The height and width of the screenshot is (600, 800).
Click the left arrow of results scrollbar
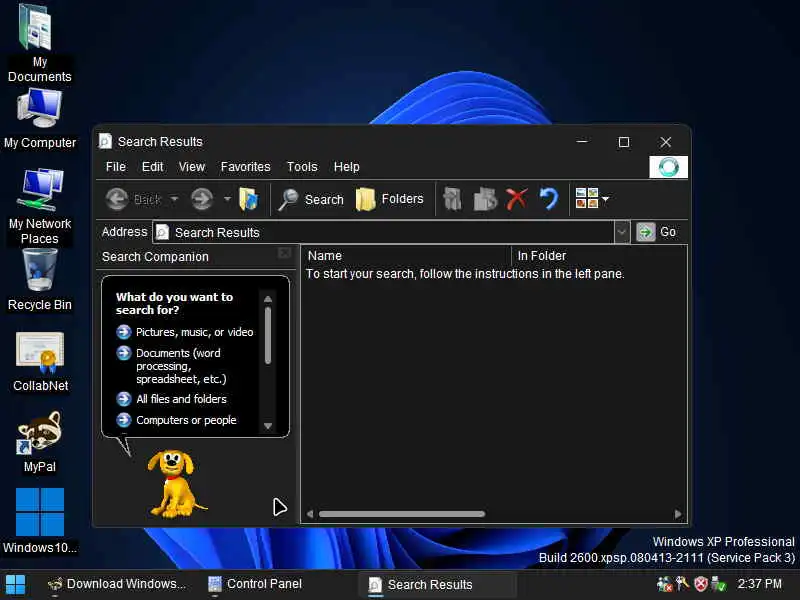(x=310, y=514)
